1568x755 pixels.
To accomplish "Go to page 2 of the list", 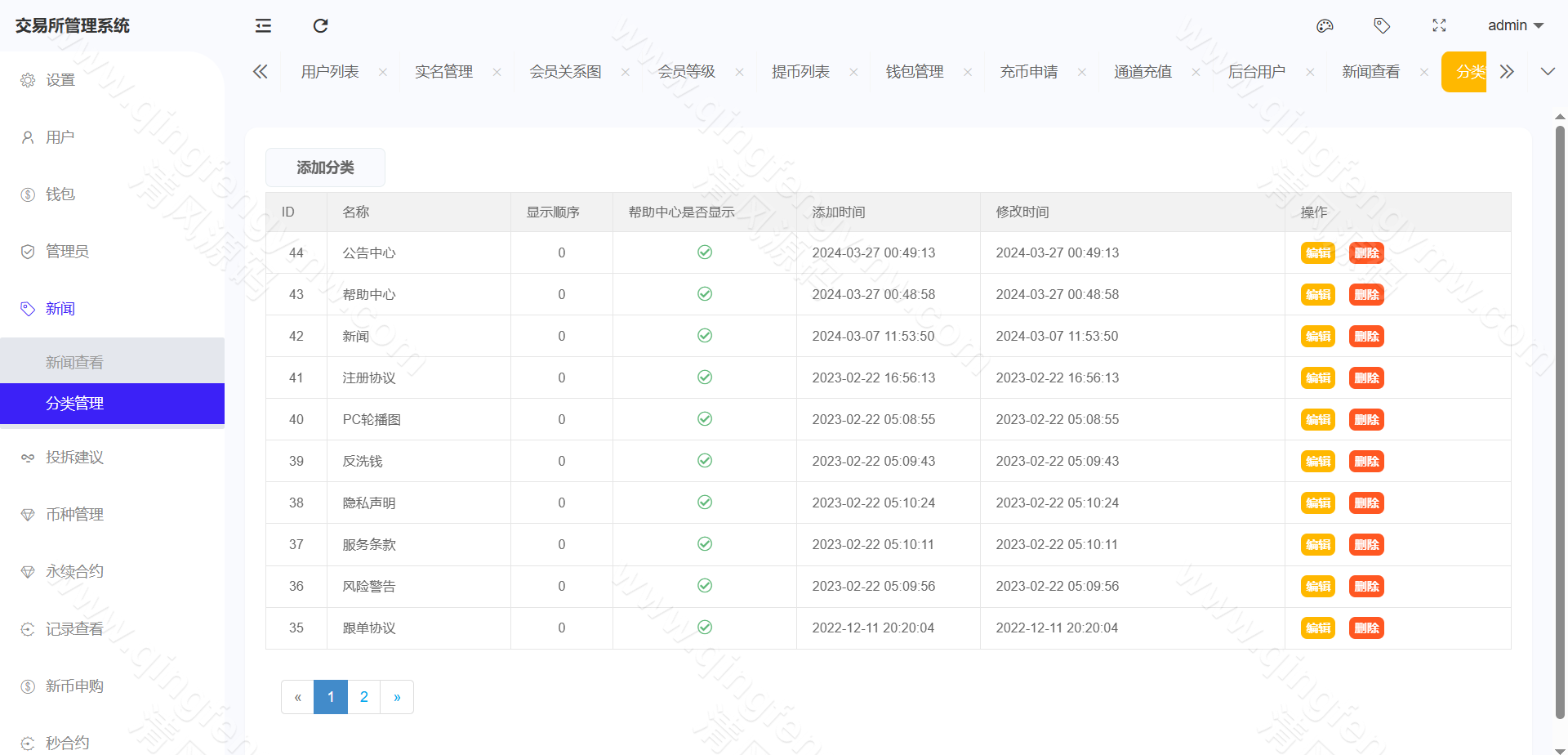I will tap(363, 696).
